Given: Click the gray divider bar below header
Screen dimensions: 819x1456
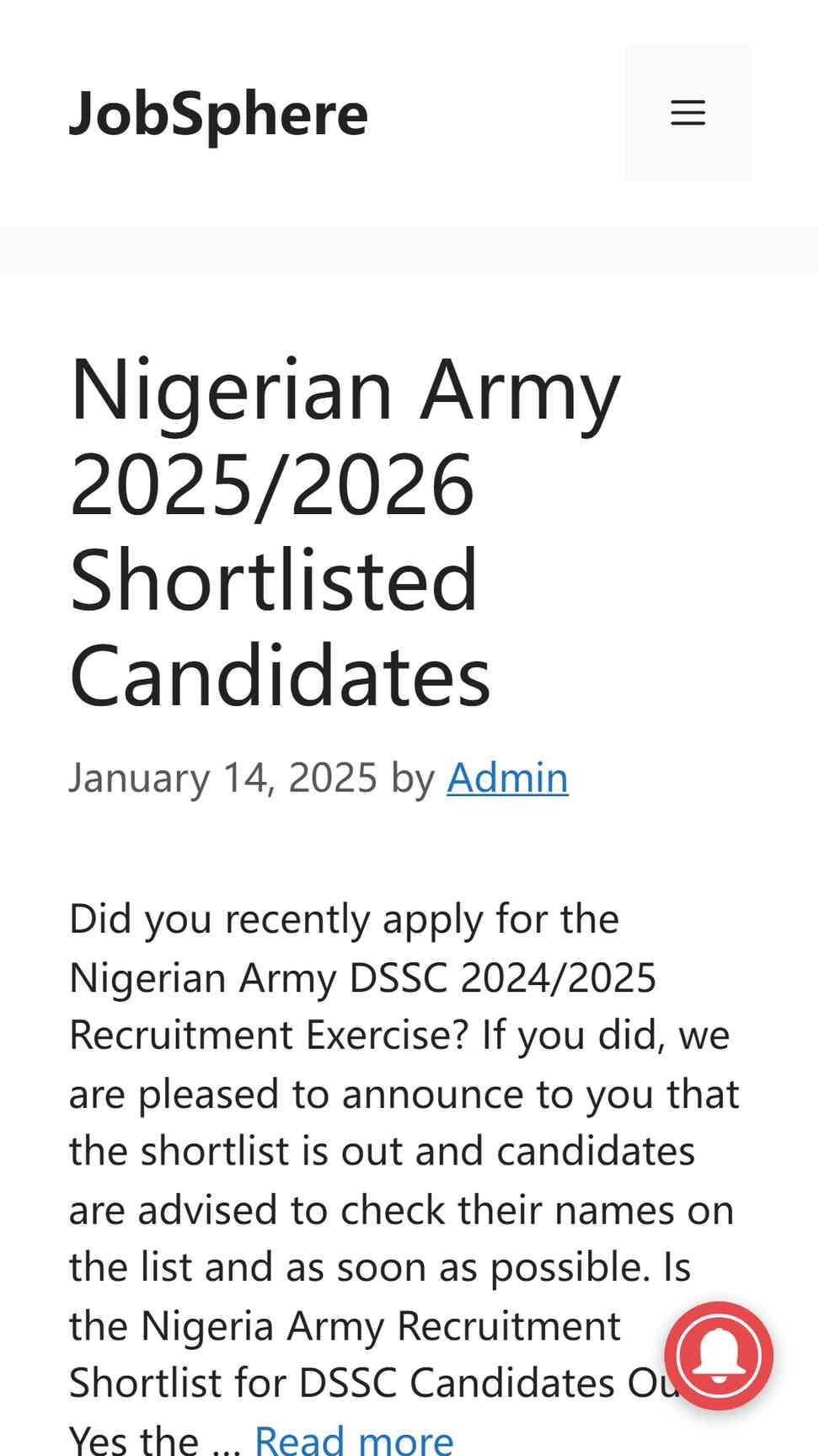Looking at the screenshot, I should [409, 249].
